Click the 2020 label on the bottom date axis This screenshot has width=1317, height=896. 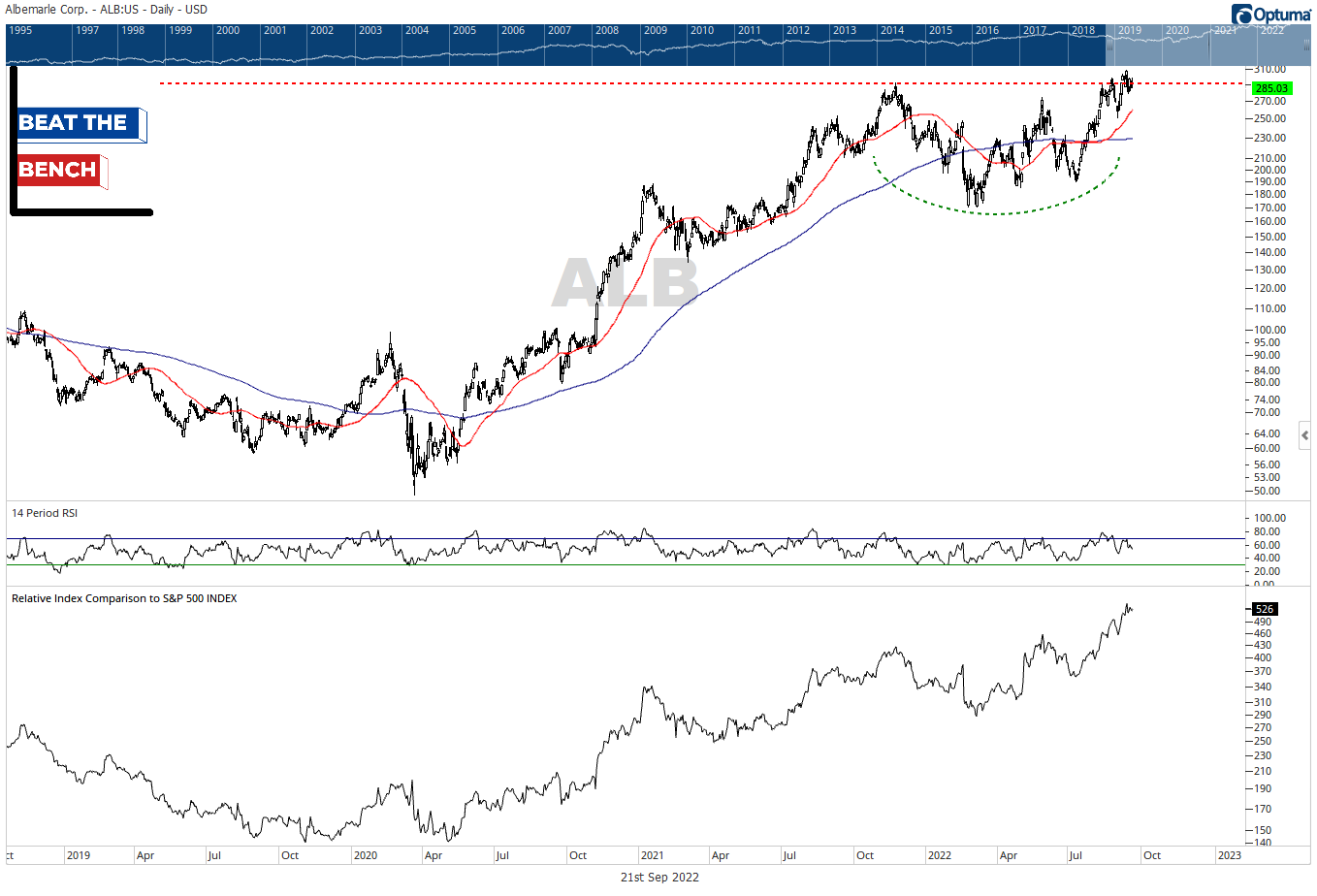[366, 855]
